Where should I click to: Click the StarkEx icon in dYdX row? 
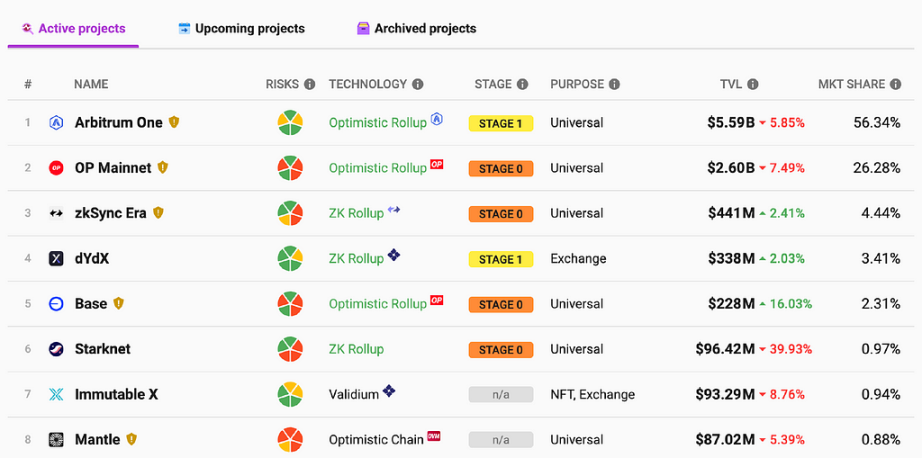pos(394,255)
